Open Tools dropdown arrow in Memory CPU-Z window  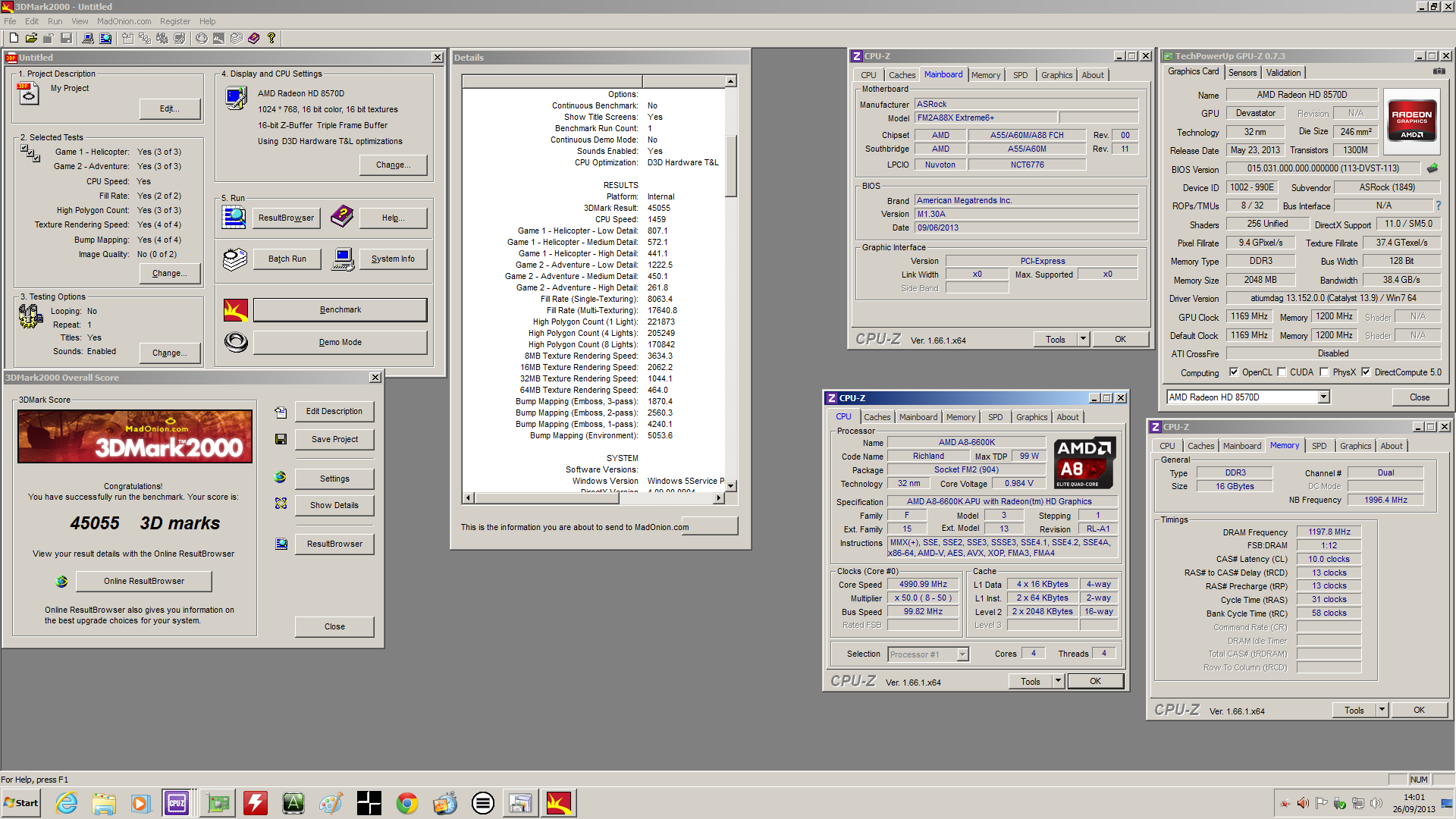[1382, 711]
